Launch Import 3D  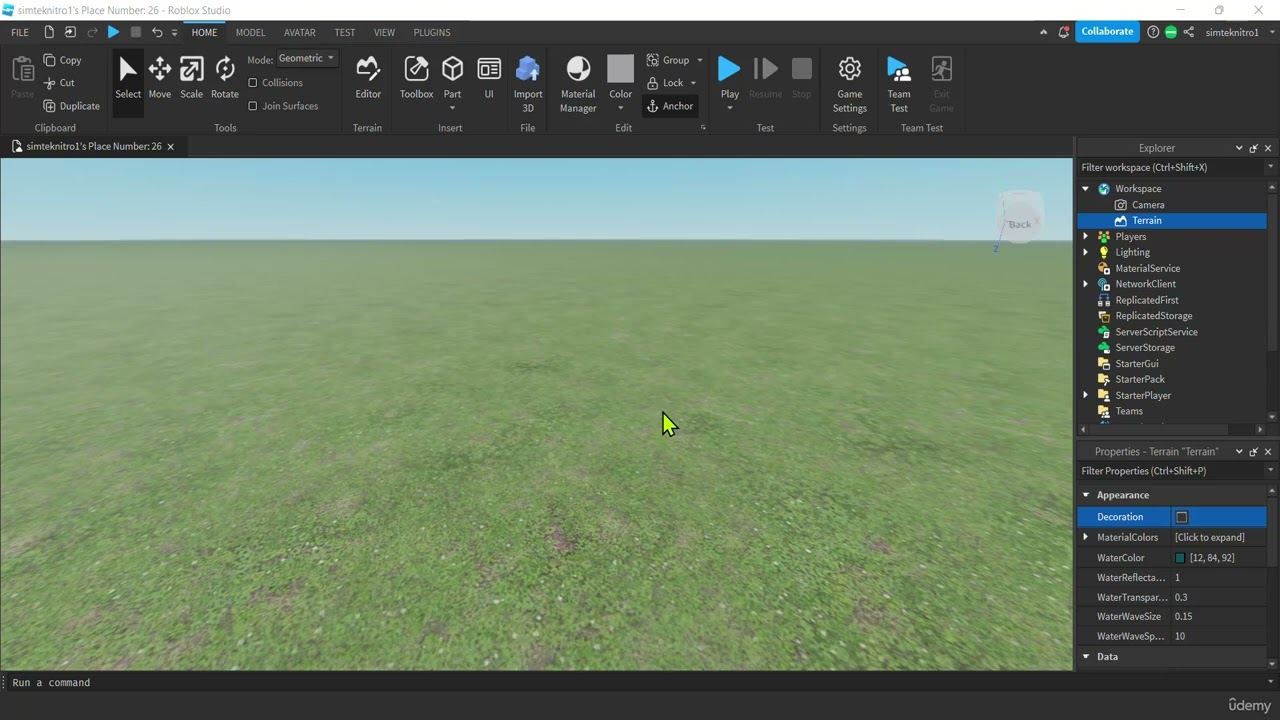pos(528,84)
